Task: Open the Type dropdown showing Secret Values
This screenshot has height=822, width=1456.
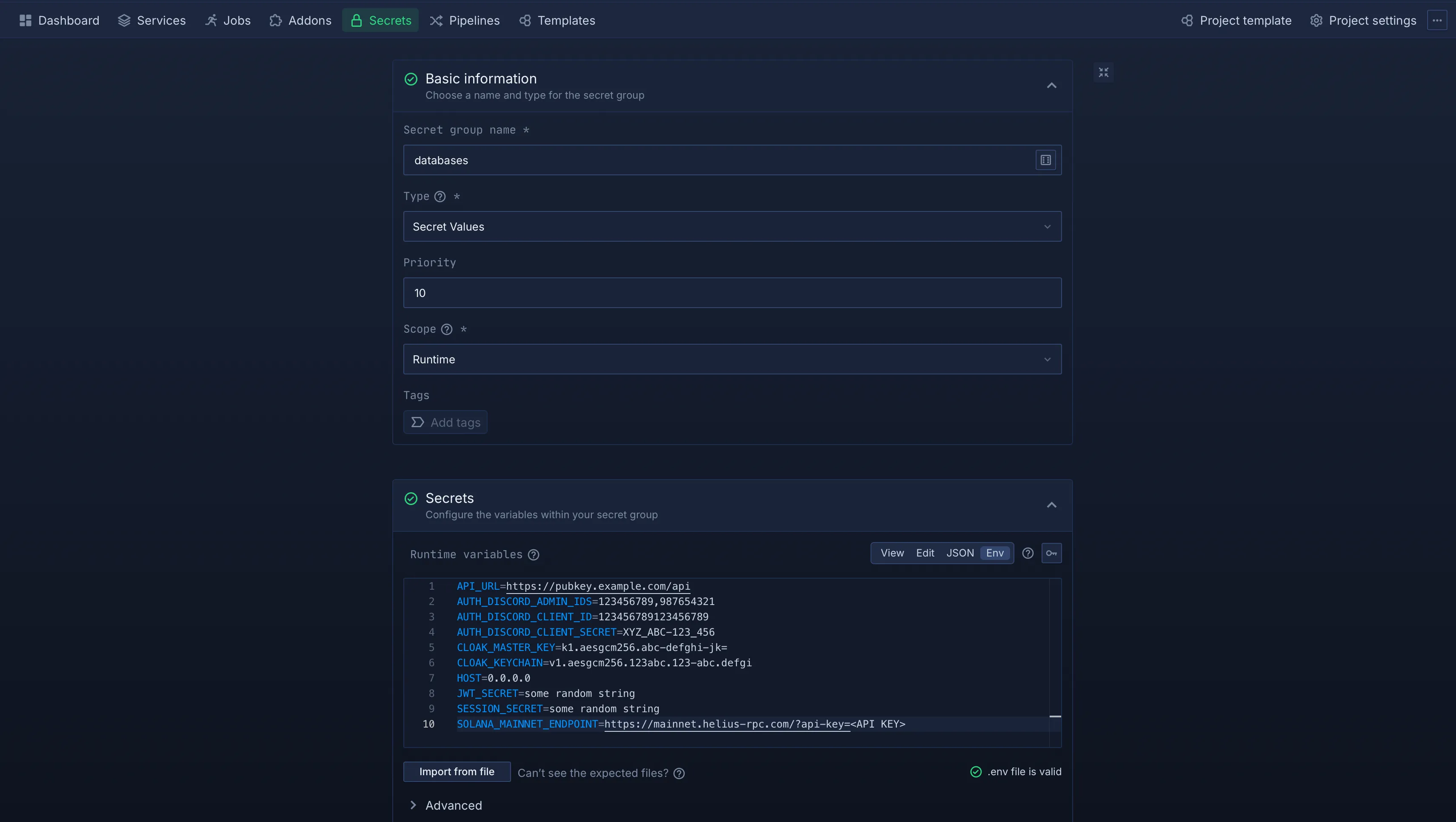Action: (x=732, y=226)
